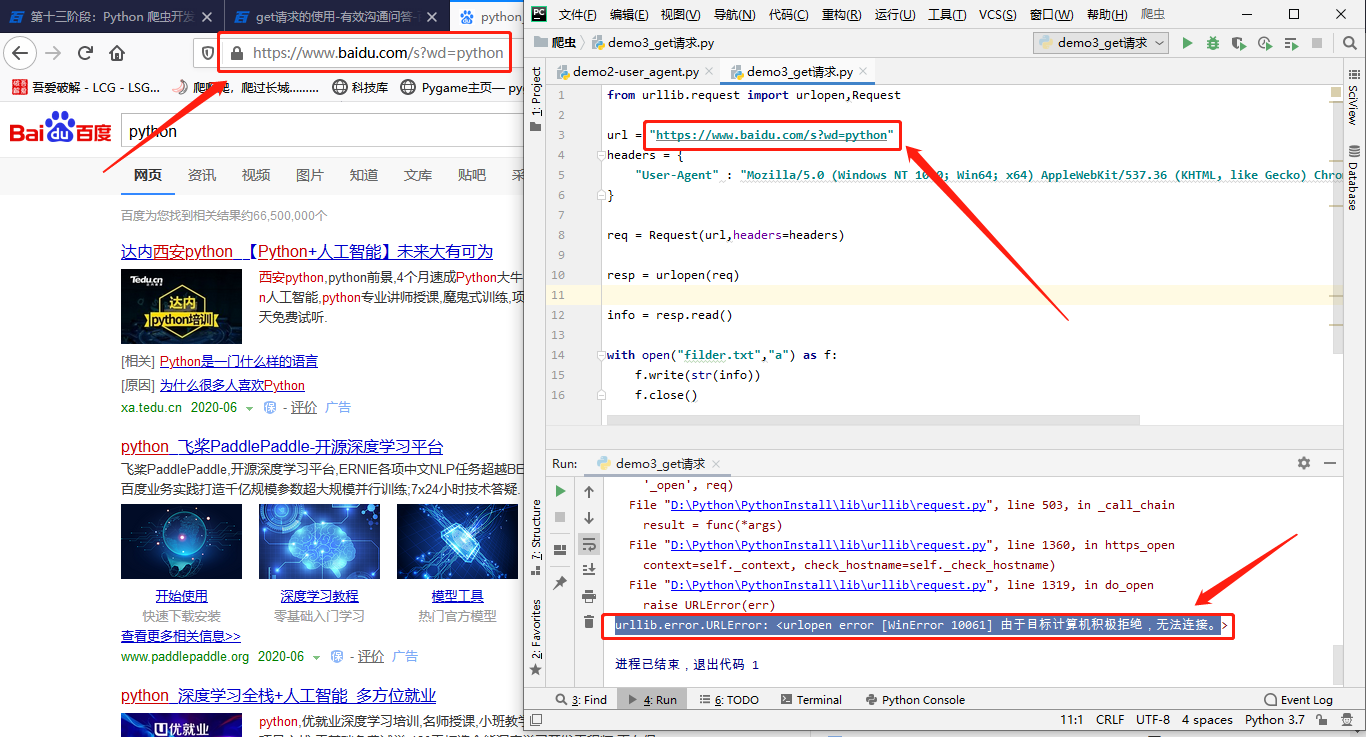
Task: Clear console output with the trash icon
Action: pos(589,622)
